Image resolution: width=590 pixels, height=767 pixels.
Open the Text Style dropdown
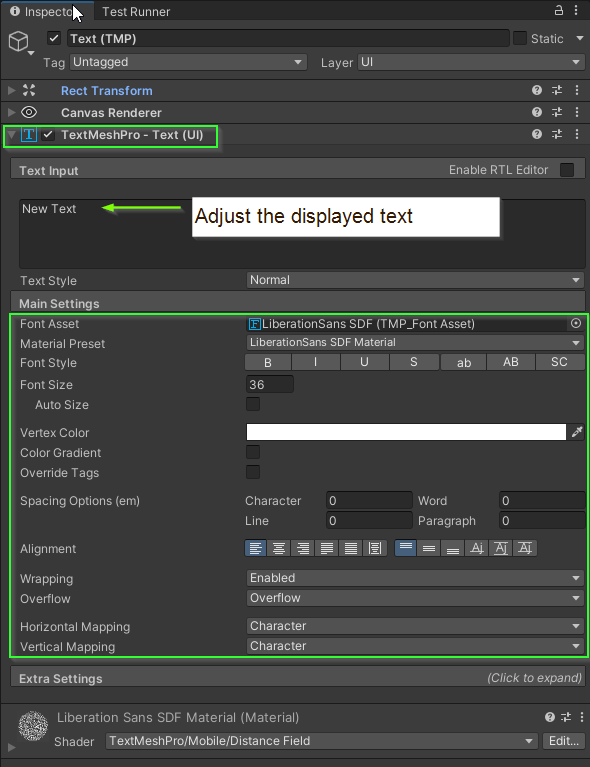pos(415,280)
